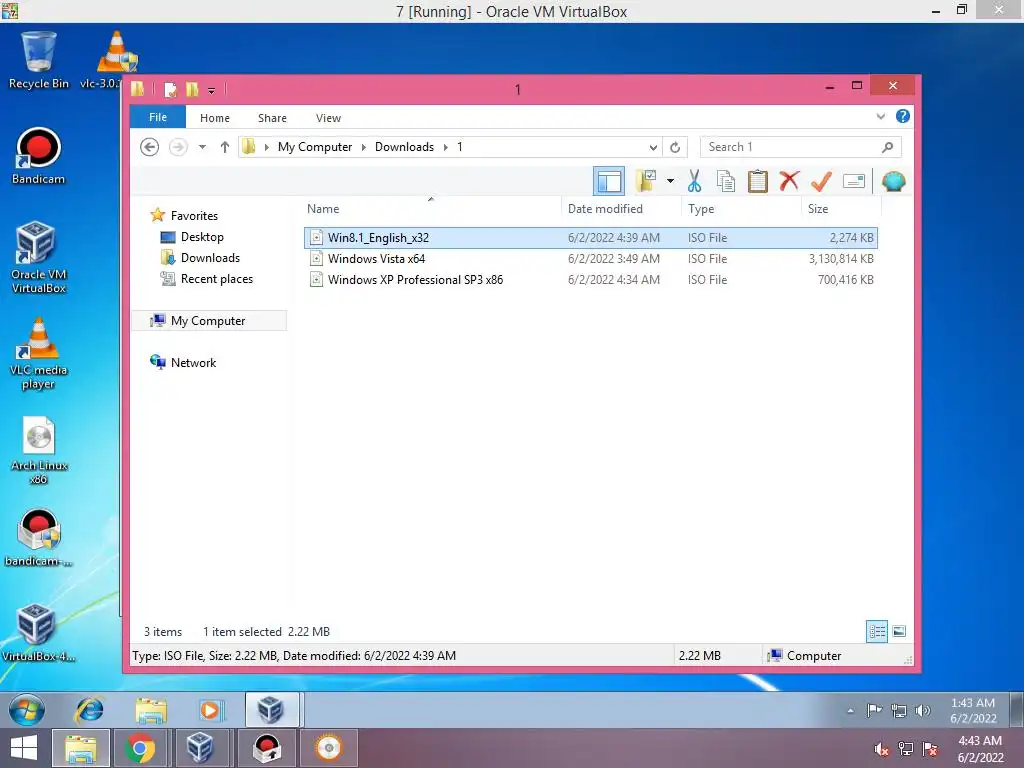Switch to large icons view

click(x=899, y=632)
